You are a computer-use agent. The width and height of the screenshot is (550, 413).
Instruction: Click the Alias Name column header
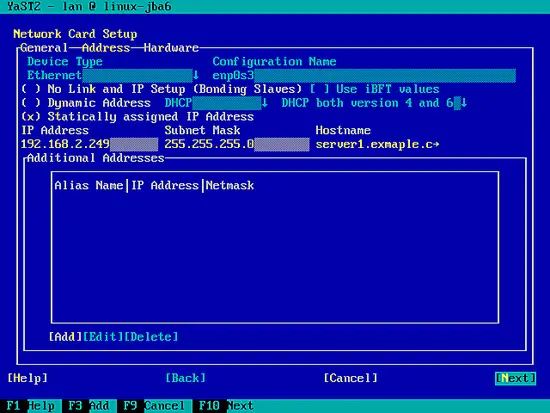click(89, 185)
